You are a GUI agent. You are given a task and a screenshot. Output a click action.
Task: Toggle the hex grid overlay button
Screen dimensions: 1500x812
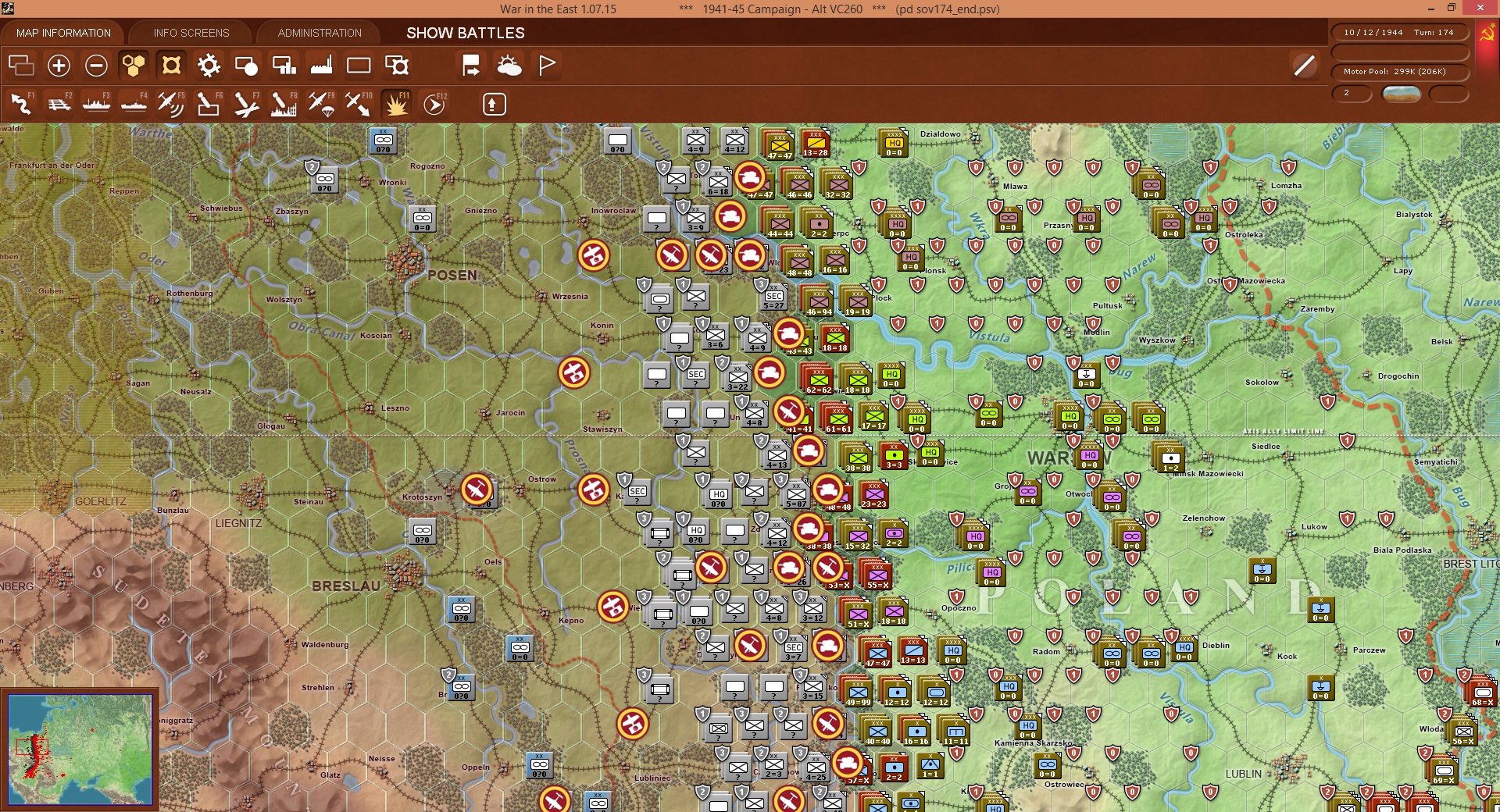(134, 66)
